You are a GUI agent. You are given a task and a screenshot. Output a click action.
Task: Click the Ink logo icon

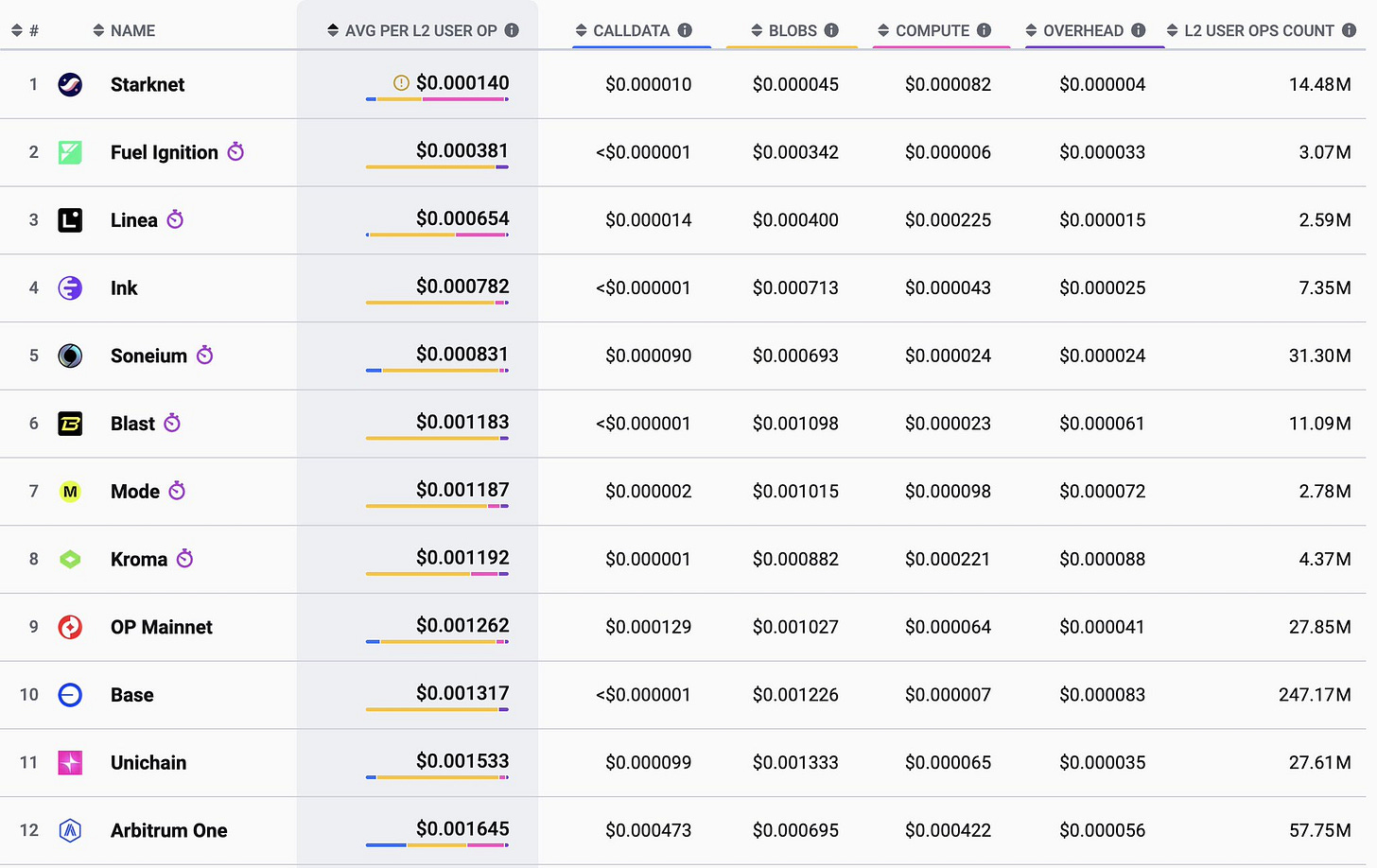(x=70, y=287)
